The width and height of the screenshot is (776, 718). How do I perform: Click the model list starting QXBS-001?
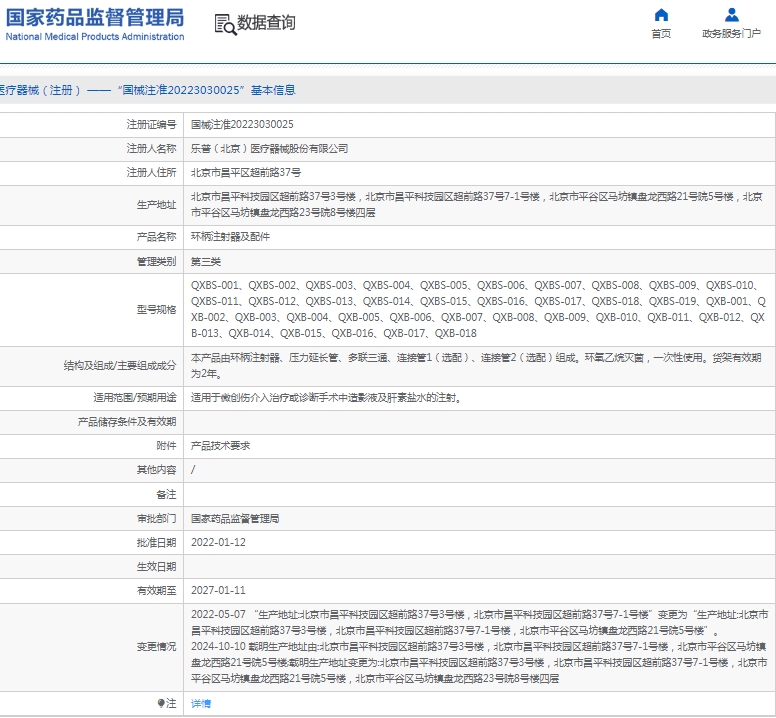tap(478, 309)
